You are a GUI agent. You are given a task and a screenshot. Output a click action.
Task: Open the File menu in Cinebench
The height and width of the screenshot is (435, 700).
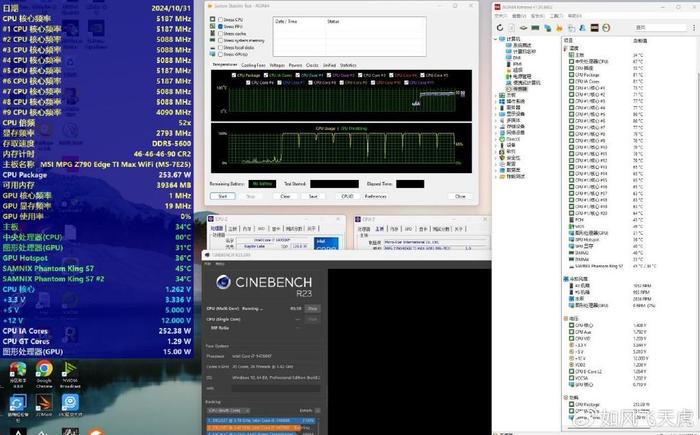pos(208,264)
